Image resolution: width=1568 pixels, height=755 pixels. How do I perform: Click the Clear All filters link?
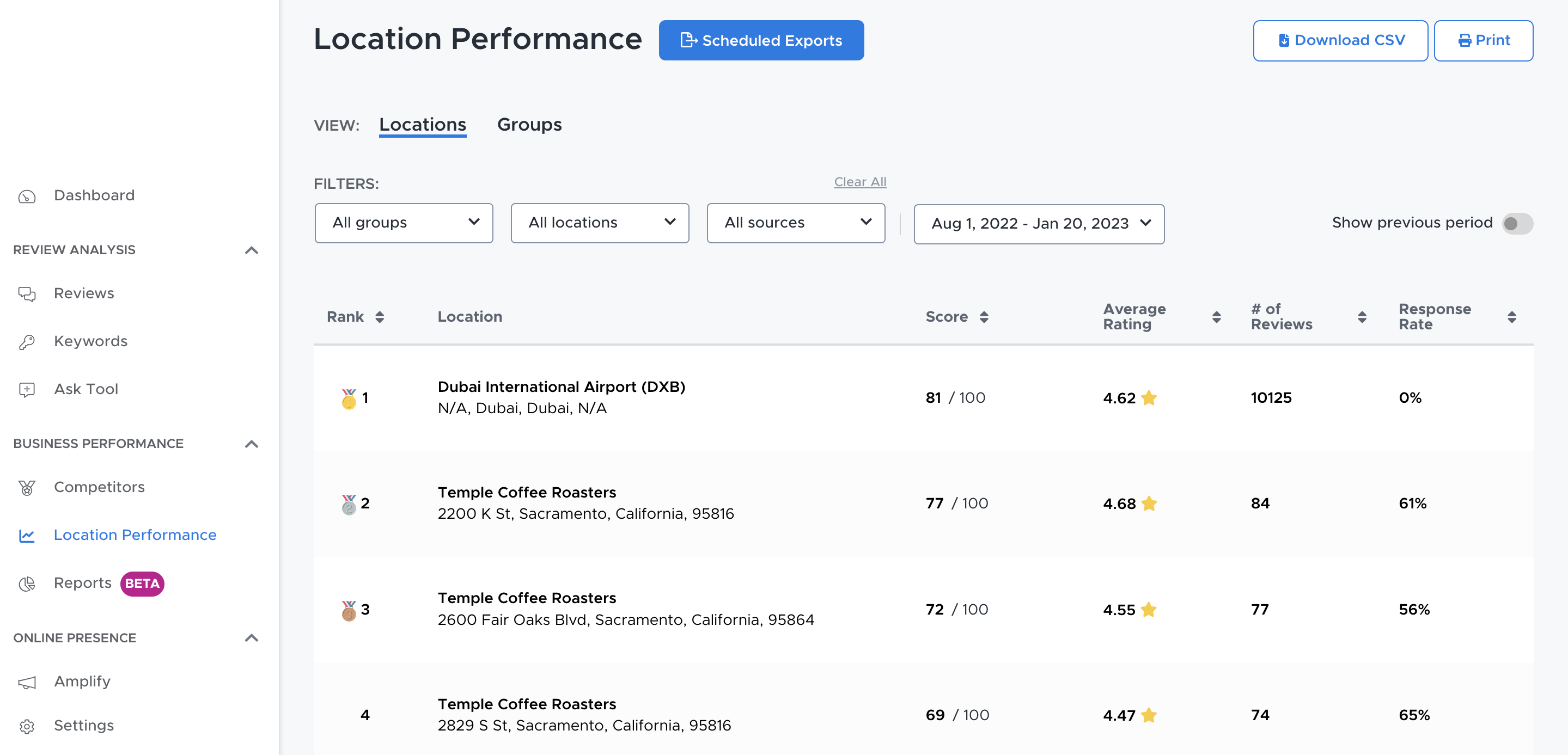click(x=859, y=182)
